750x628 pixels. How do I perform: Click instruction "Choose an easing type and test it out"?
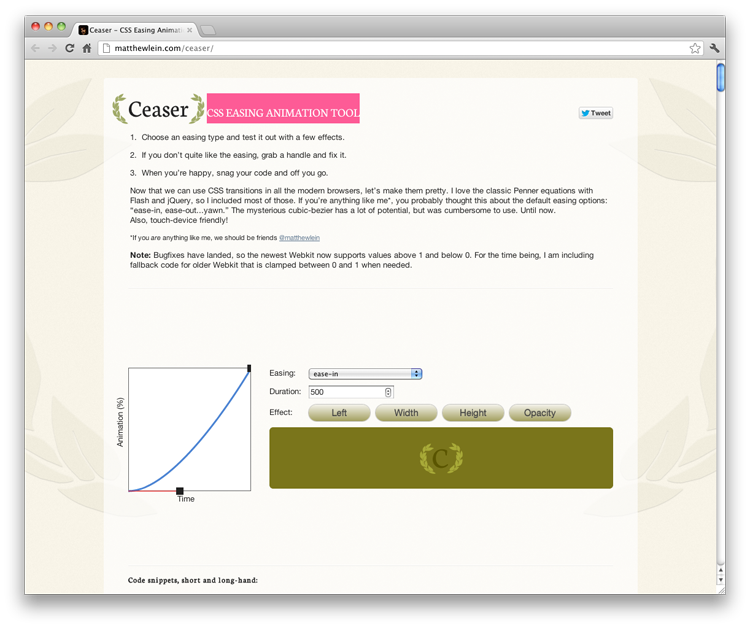(243, 137)
